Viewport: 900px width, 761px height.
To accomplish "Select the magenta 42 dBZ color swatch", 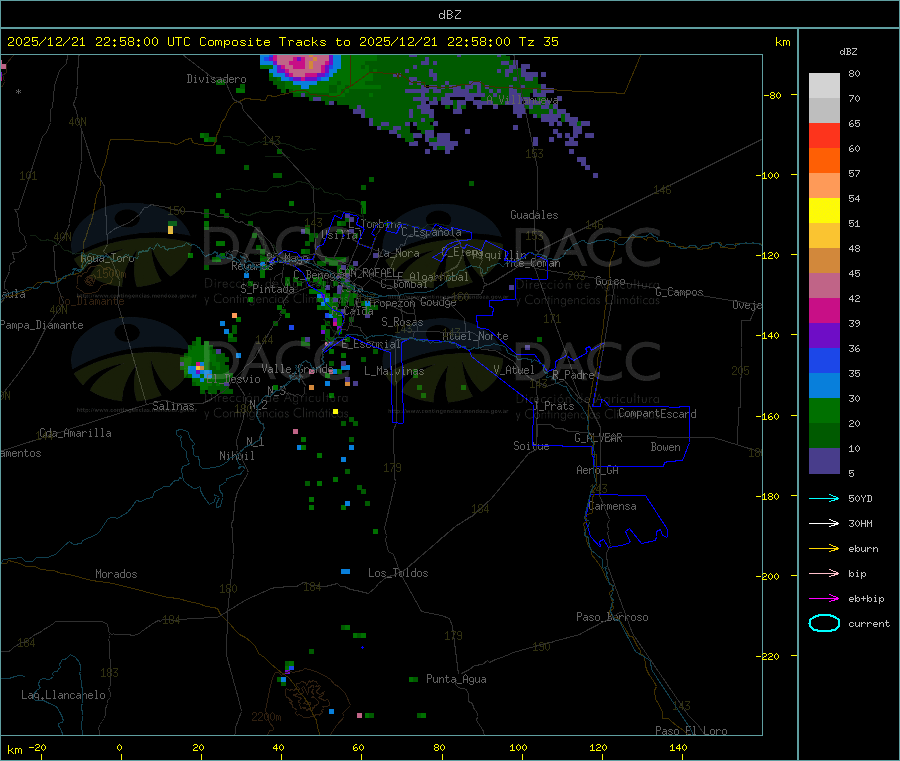I will click(824, 310).
